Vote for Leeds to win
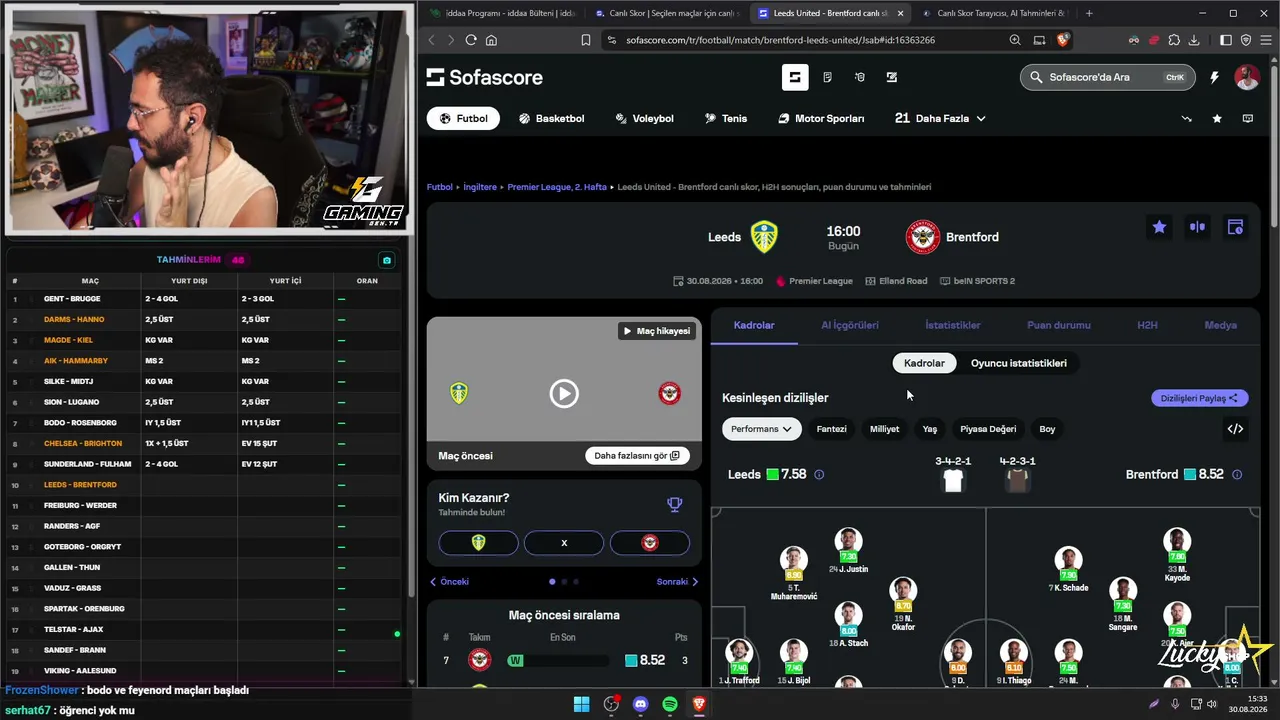The image size is (1280, 720). pos(478,542)
